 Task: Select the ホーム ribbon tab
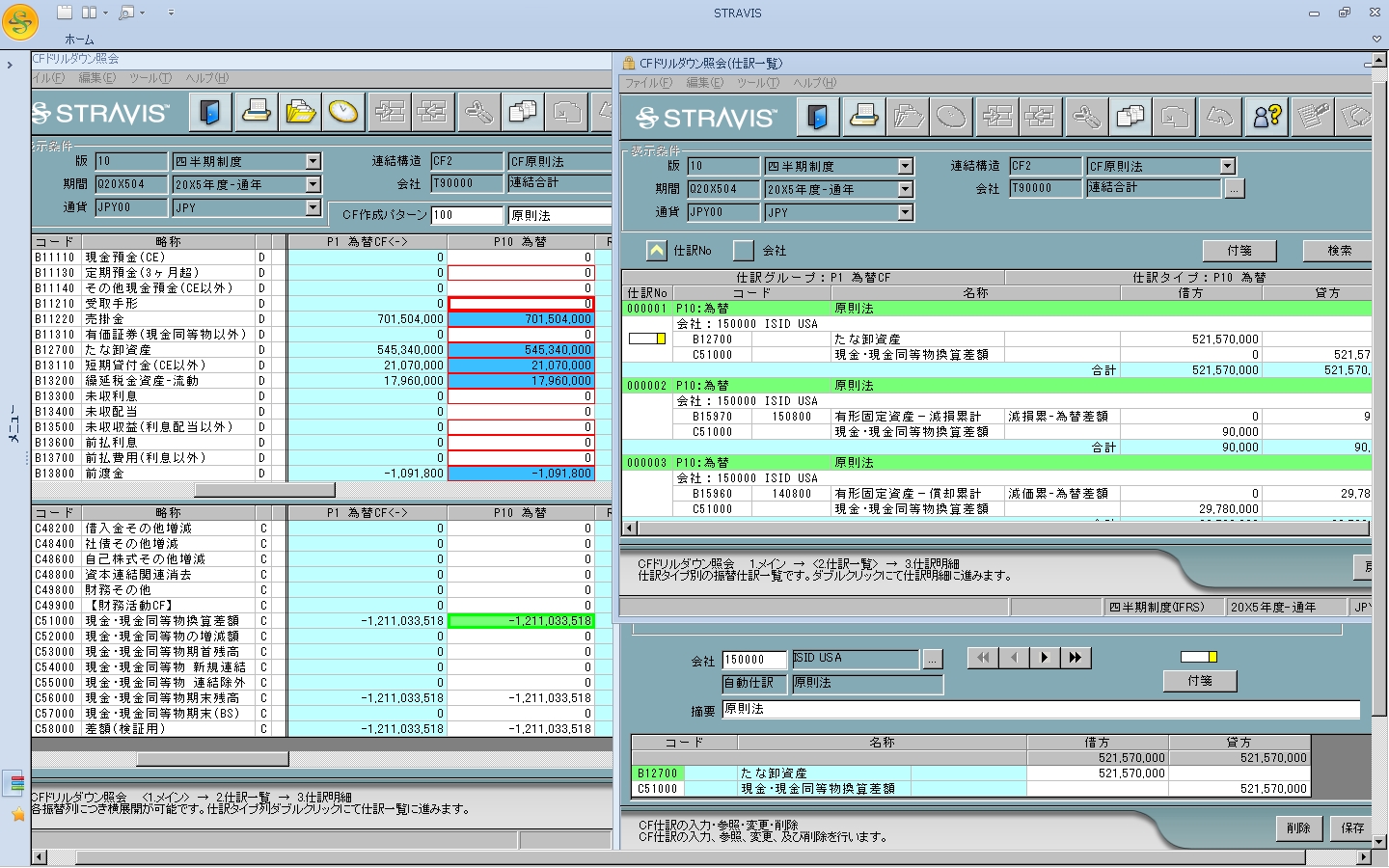point(79,40)
